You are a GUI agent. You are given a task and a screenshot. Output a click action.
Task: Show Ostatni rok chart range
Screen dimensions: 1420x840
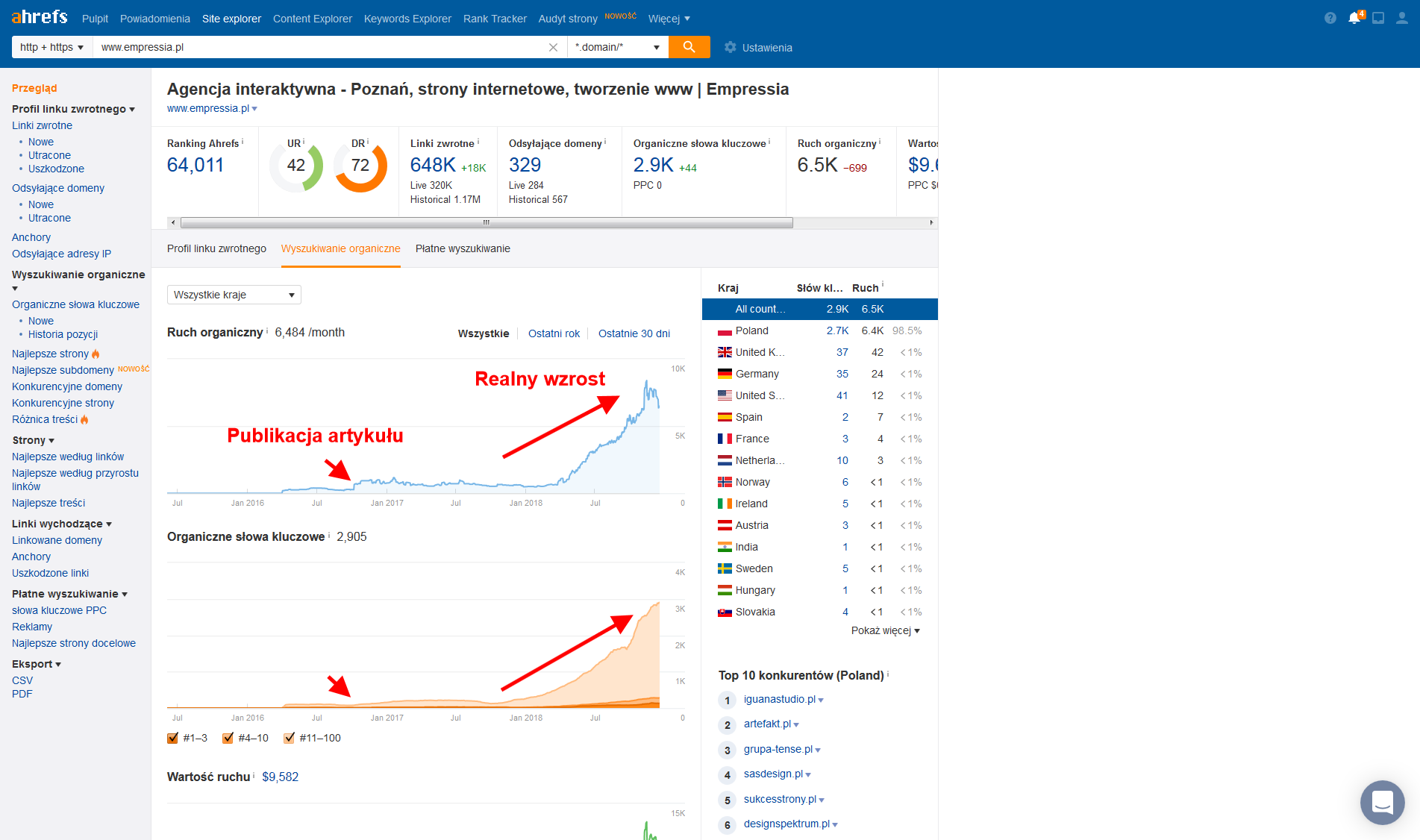(x=554, y=333)
